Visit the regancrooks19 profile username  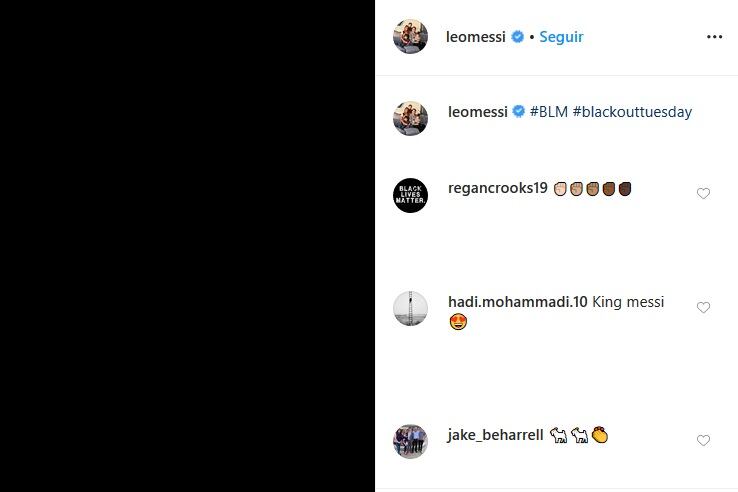coord(498,188)
